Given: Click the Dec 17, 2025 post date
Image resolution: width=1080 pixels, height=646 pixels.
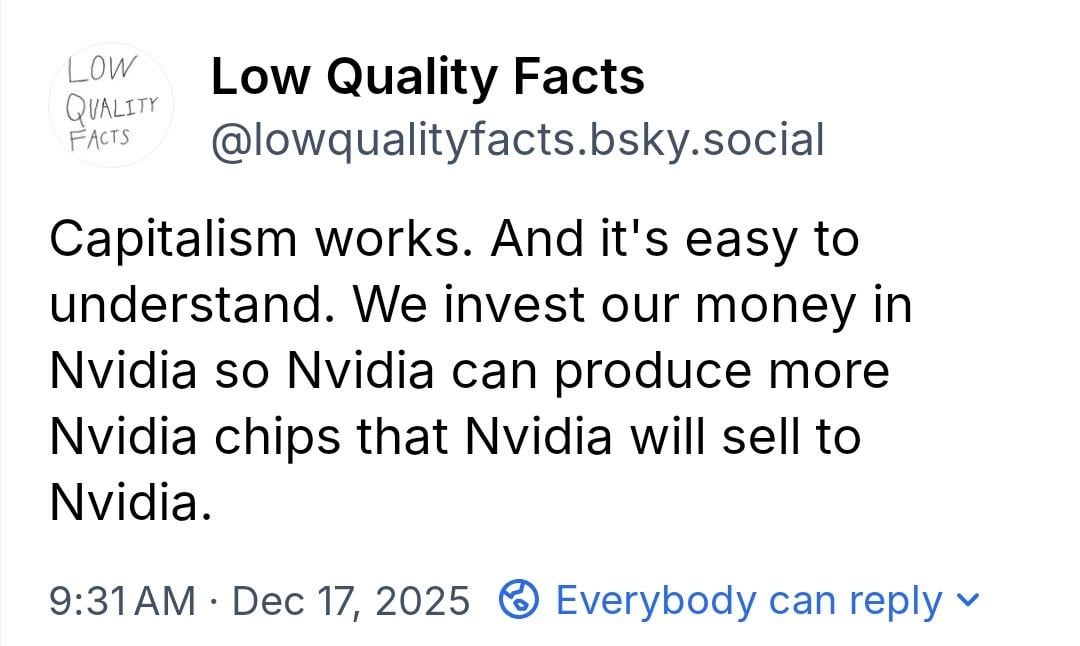Looking at the screenshot, I should 350,600.
